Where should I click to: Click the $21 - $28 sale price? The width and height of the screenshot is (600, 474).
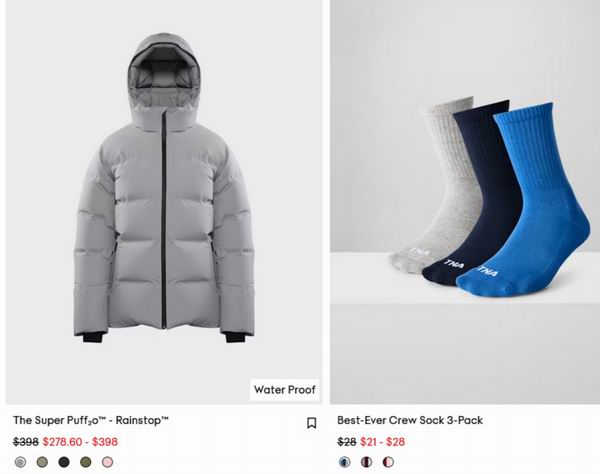point(383,442)
